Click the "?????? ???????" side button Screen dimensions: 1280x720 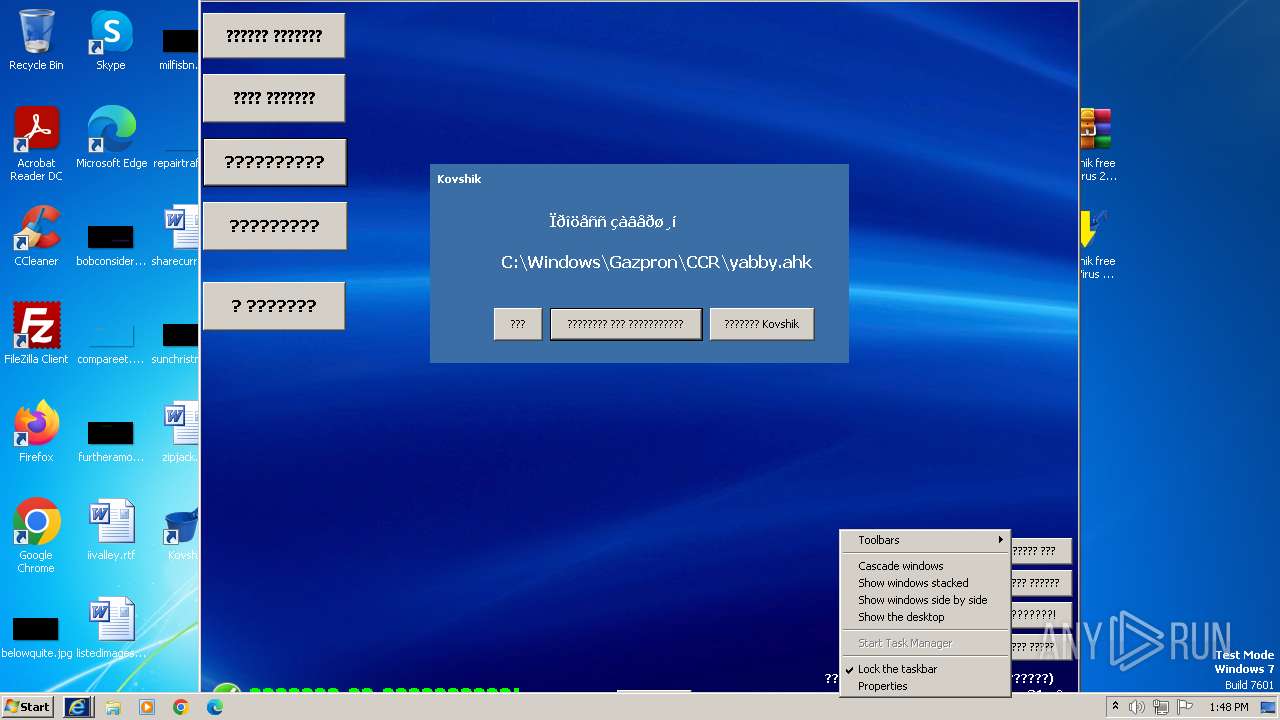pyautogui.click(x=274, y=36)
